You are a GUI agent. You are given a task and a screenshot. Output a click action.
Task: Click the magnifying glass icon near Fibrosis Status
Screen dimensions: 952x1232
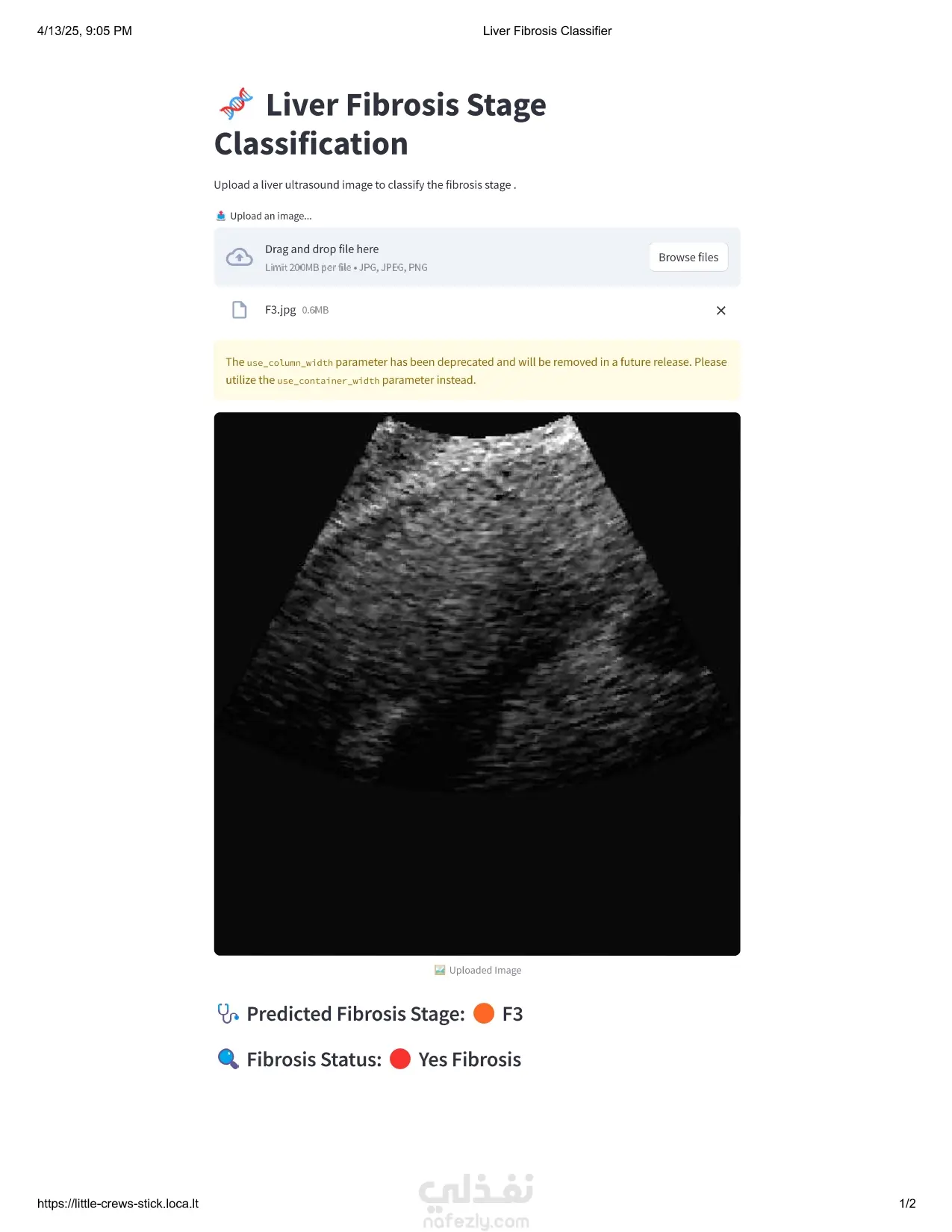click(228, 1059)
